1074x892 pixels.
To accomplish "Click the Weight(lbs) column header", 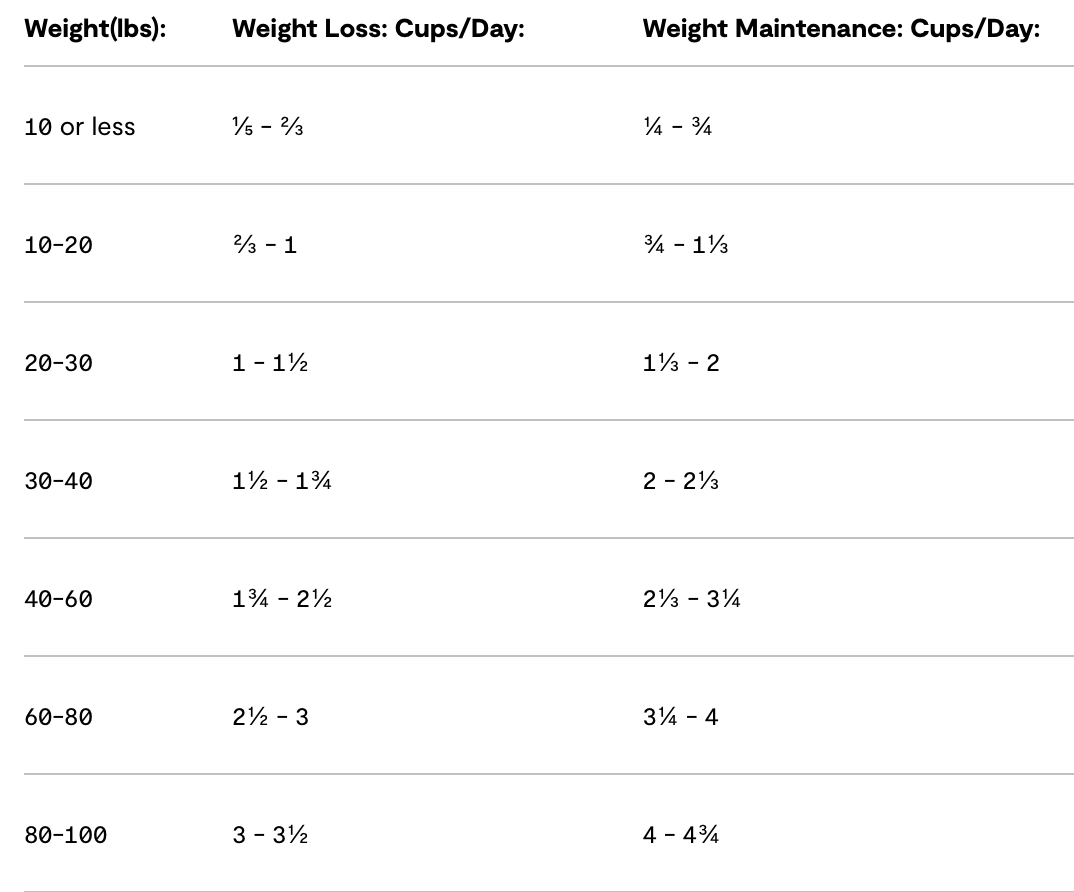I will (x=95, y=29).
